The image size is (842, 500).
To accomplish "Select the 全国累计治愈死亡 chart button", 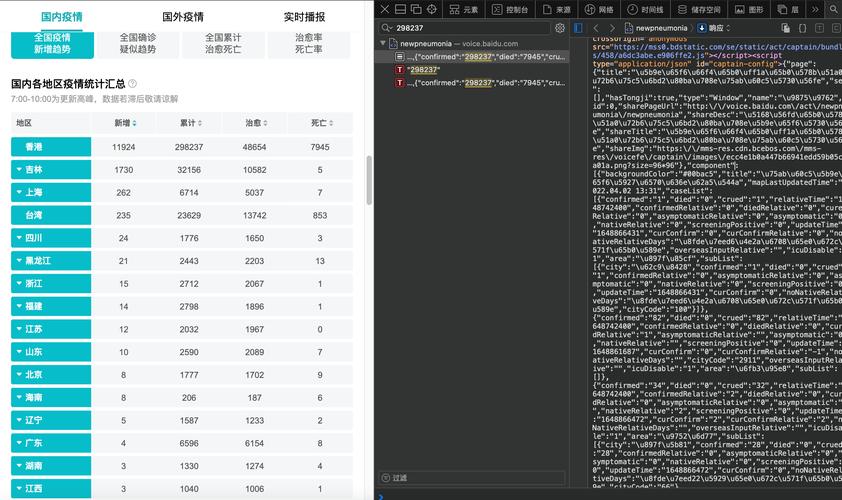I will point(223,44).
